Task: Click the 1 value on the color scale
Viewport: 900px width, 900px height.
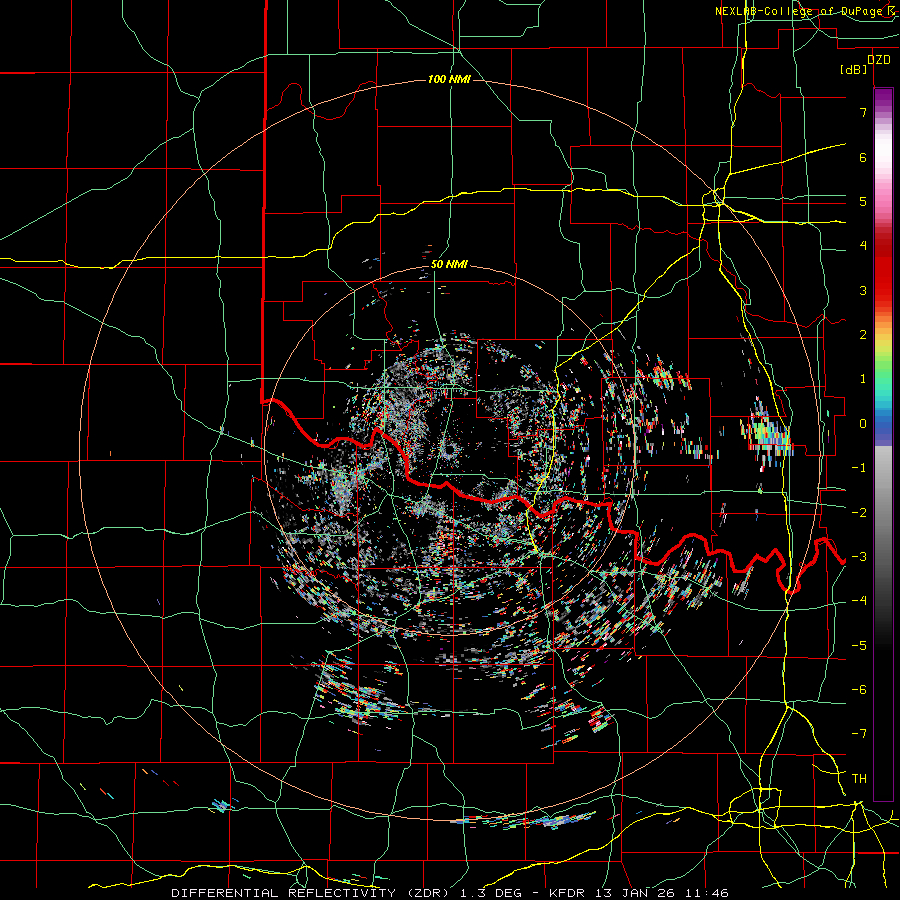Action: coord(863,379)
